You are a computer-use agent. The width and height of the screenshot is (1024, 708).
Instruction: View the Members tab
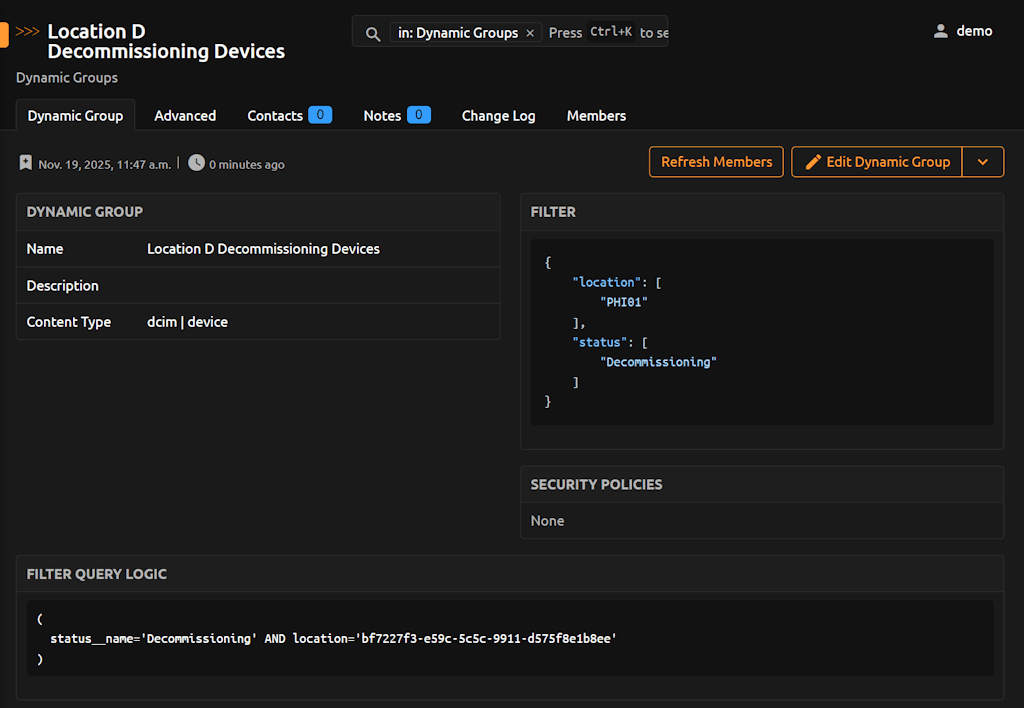coord(596,116)
